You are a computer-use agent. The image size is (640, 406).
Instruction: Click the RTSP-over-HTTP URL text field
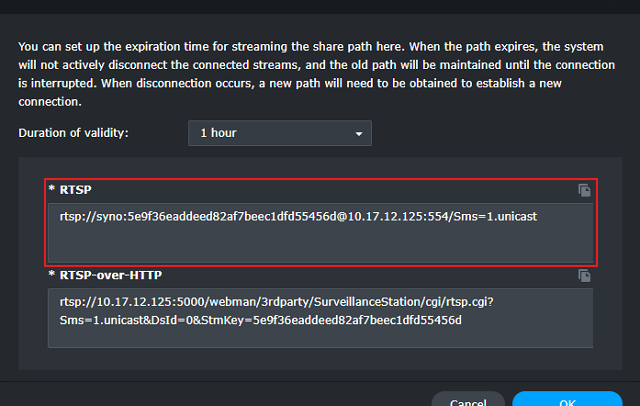tap(320, 318)
